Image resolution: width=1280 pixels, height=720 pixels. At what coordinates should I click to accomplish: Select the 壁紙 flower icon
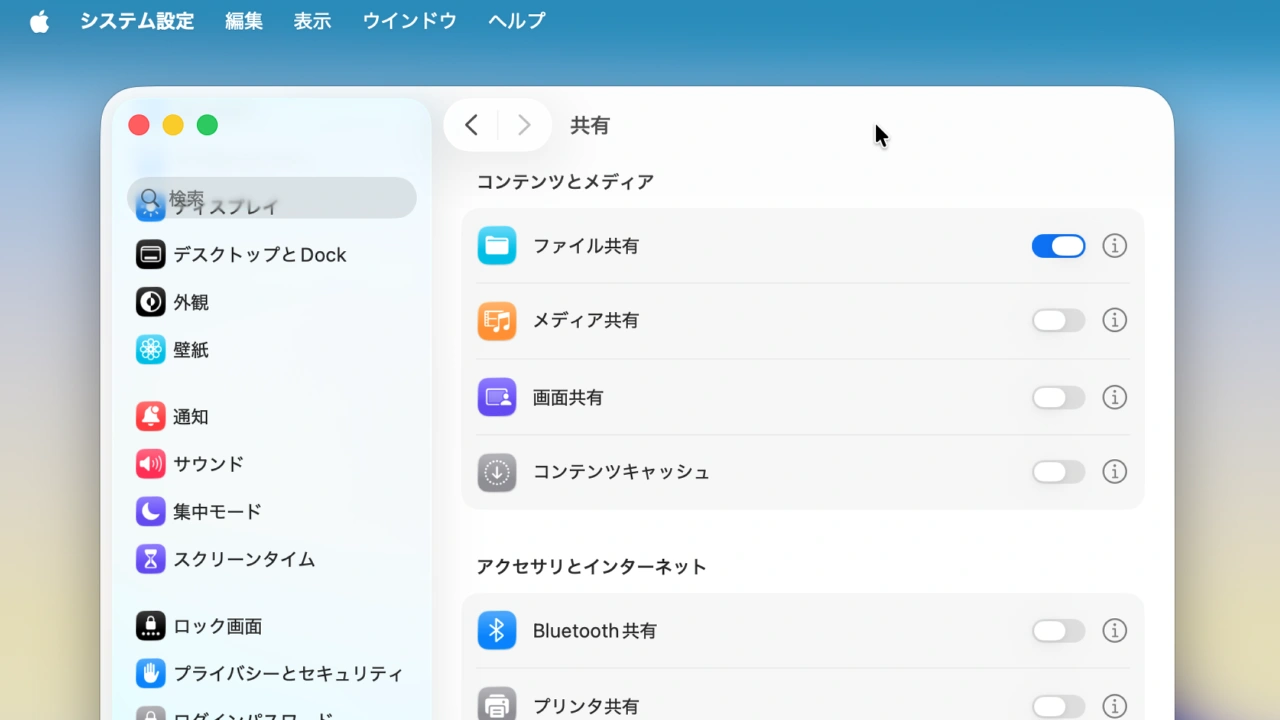point(150,349)
